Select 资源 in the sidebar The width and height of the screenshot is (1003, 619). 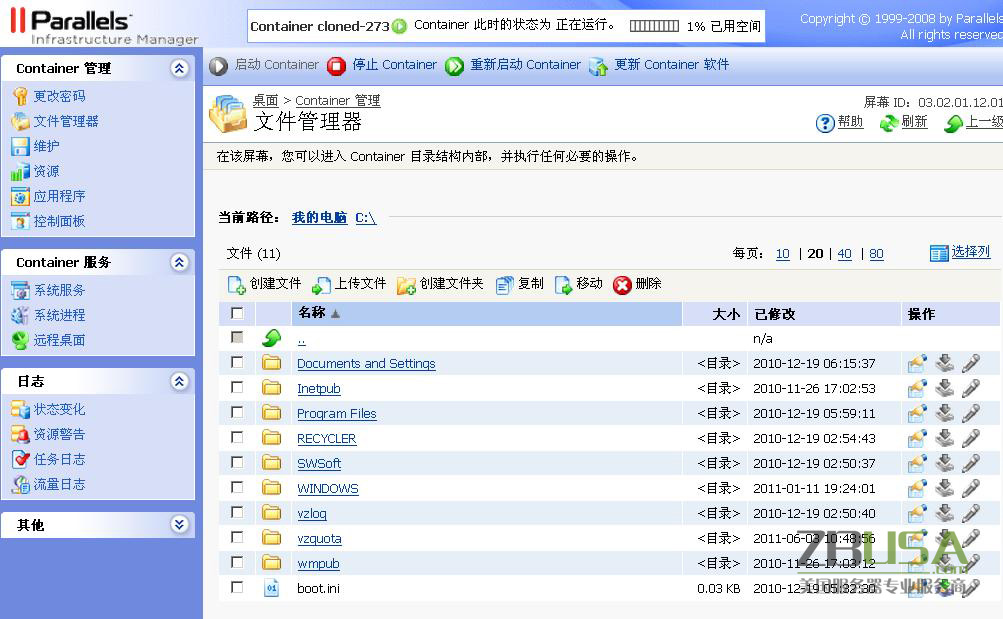[46, 171]
